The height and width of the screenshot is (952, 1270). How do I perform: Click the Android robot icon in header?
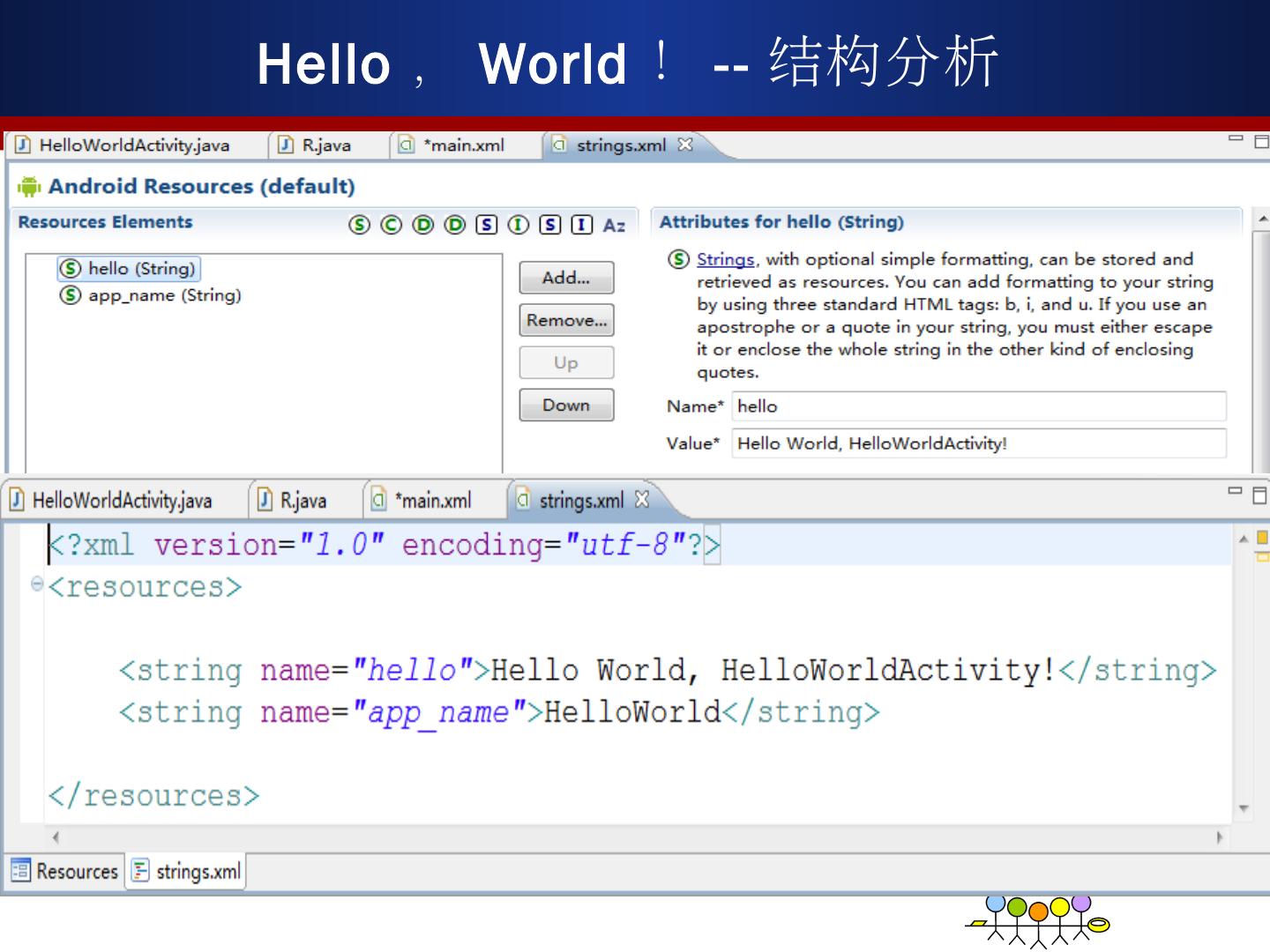point(29,187)
